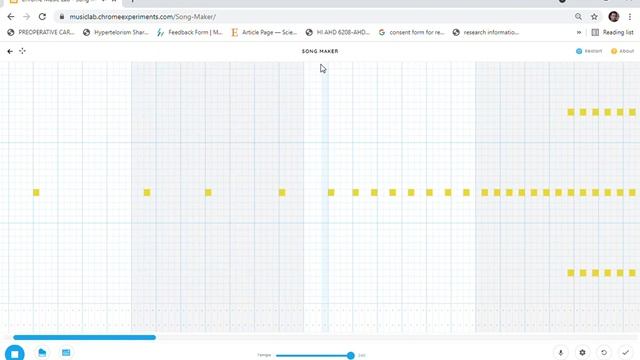Screen dimensions: 640x360
Task: Open Song Maker settings gear
Action: 582,353
